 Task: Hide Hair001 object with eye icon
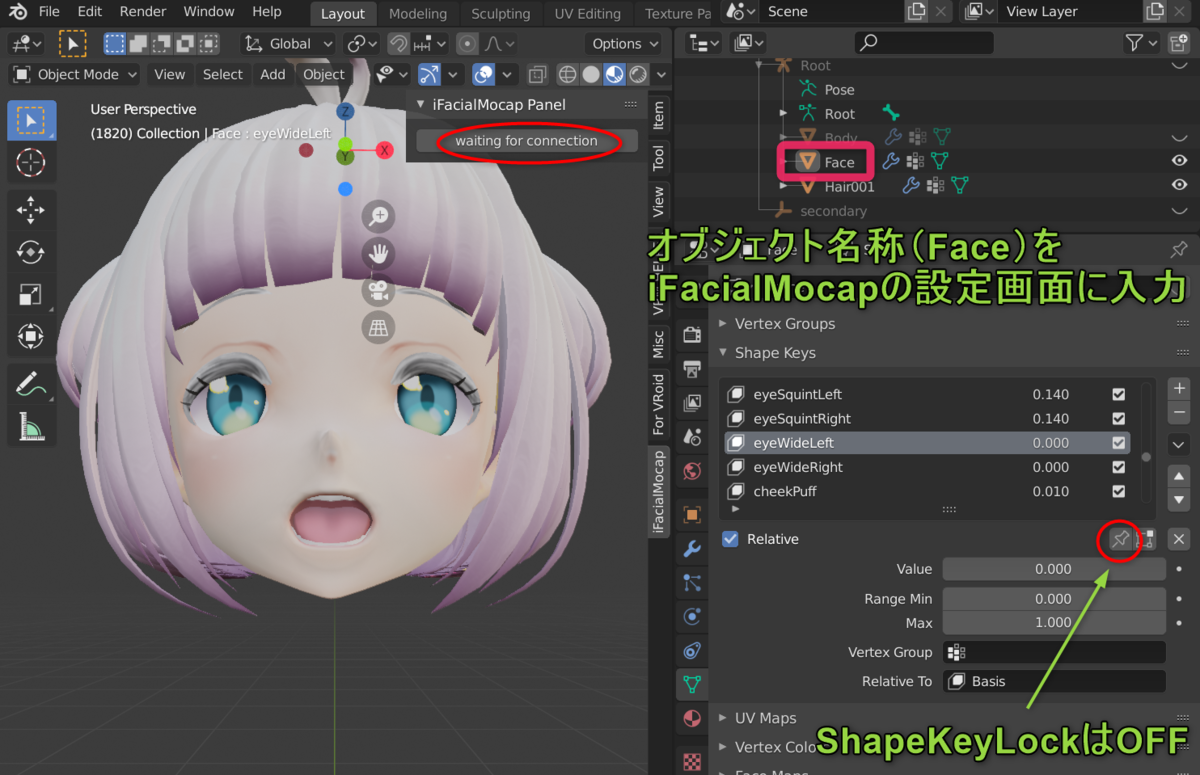1180,185
